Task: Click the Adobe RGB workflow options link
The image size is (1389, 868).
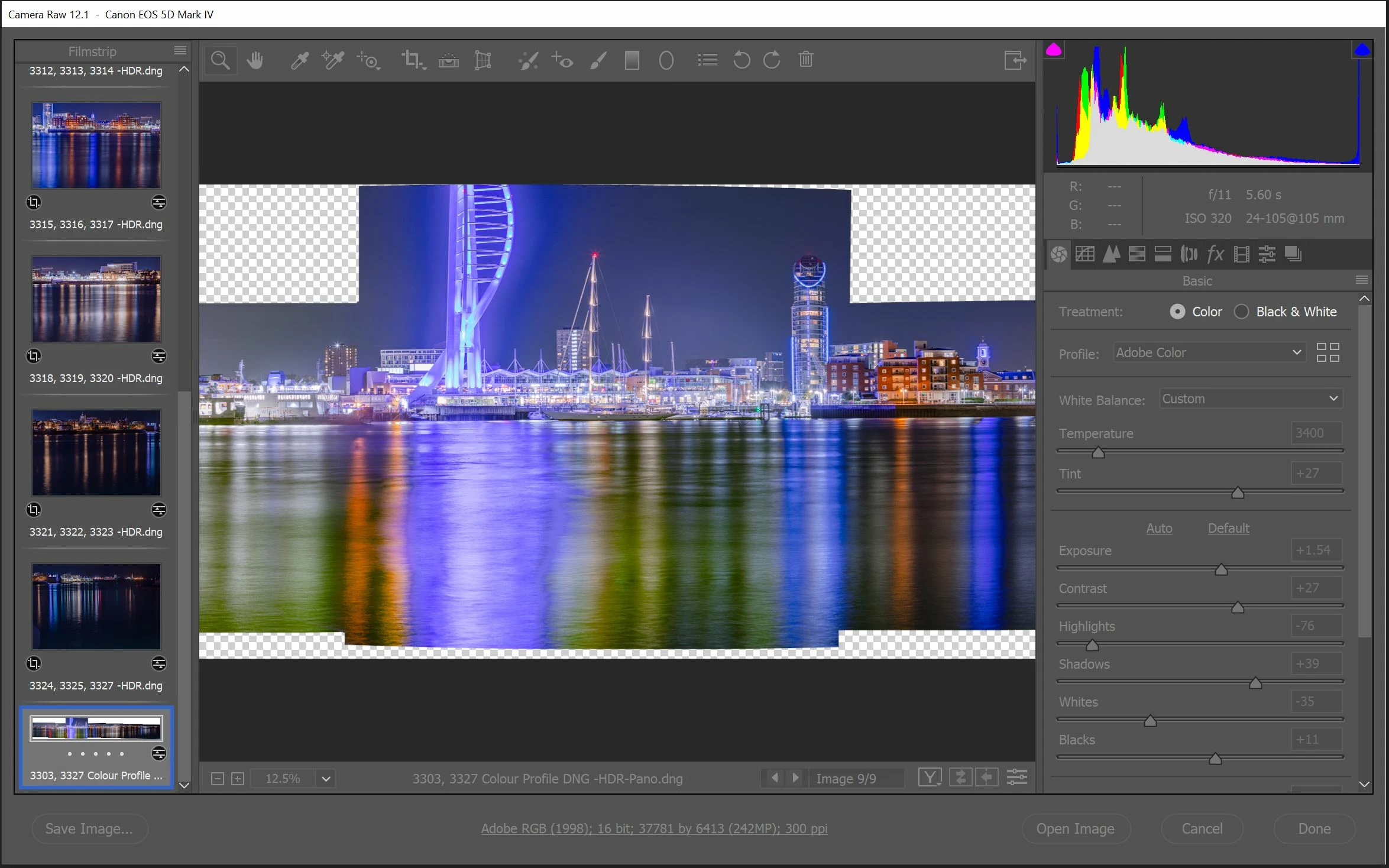Action: click(x=654, y=829)
